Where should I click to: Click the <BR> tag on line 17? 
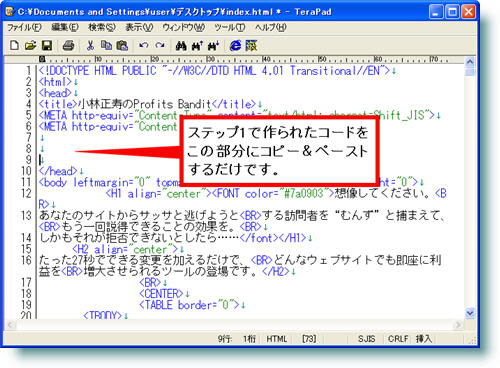point(150,283)
